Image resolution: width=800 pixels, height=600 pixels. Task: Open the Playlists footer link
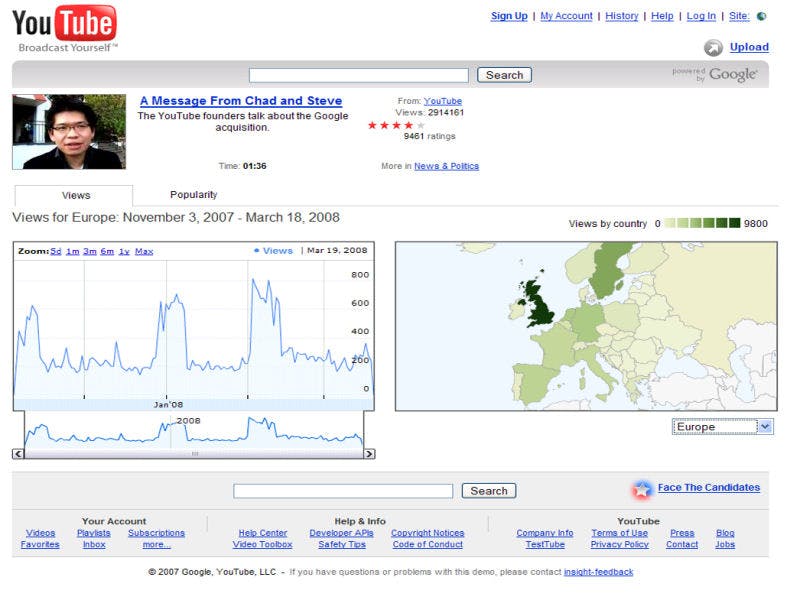pyautogui.click(x=93, y=533)
